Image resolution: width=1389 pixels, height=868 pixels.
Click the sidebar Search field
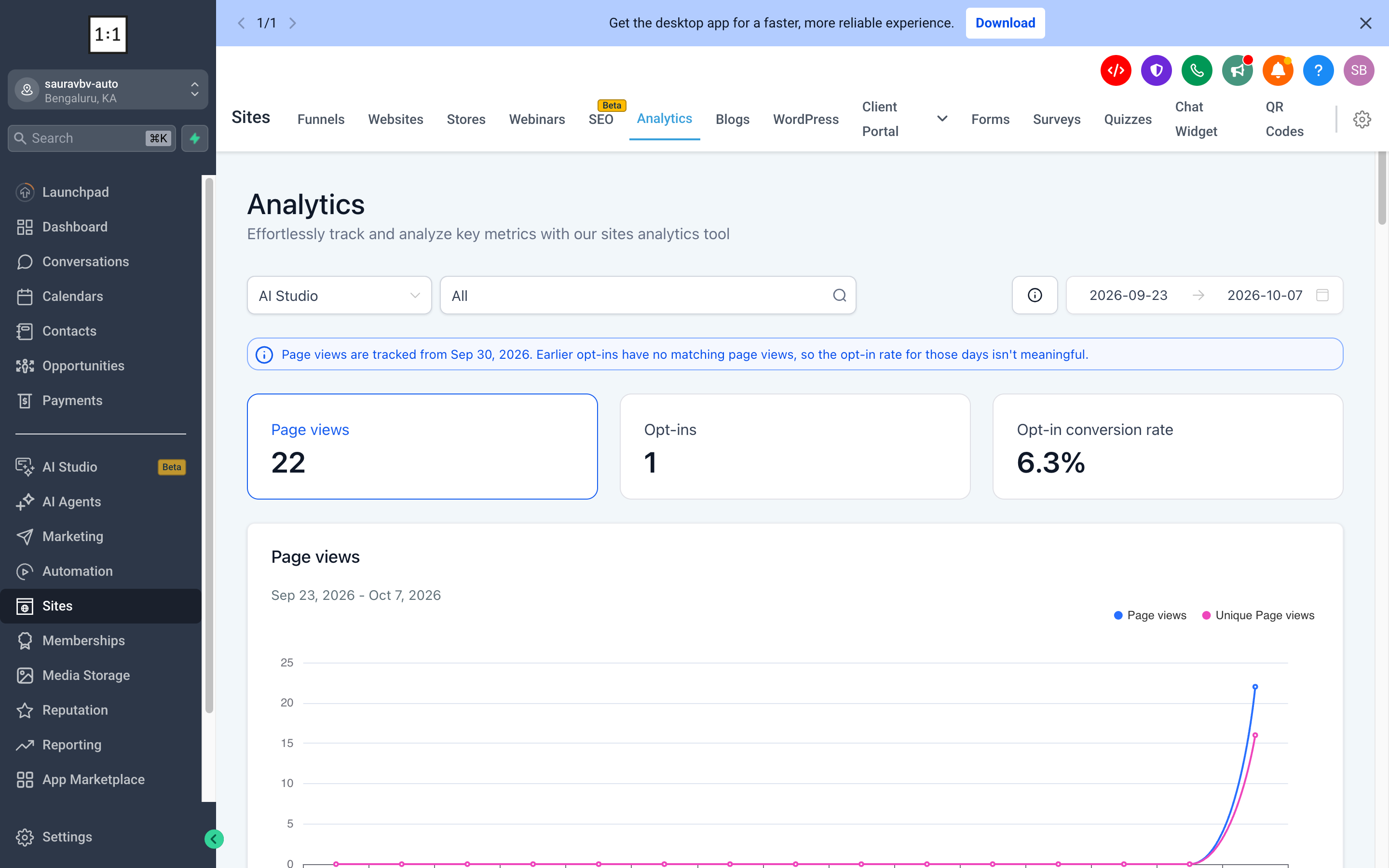pos(92,138)
